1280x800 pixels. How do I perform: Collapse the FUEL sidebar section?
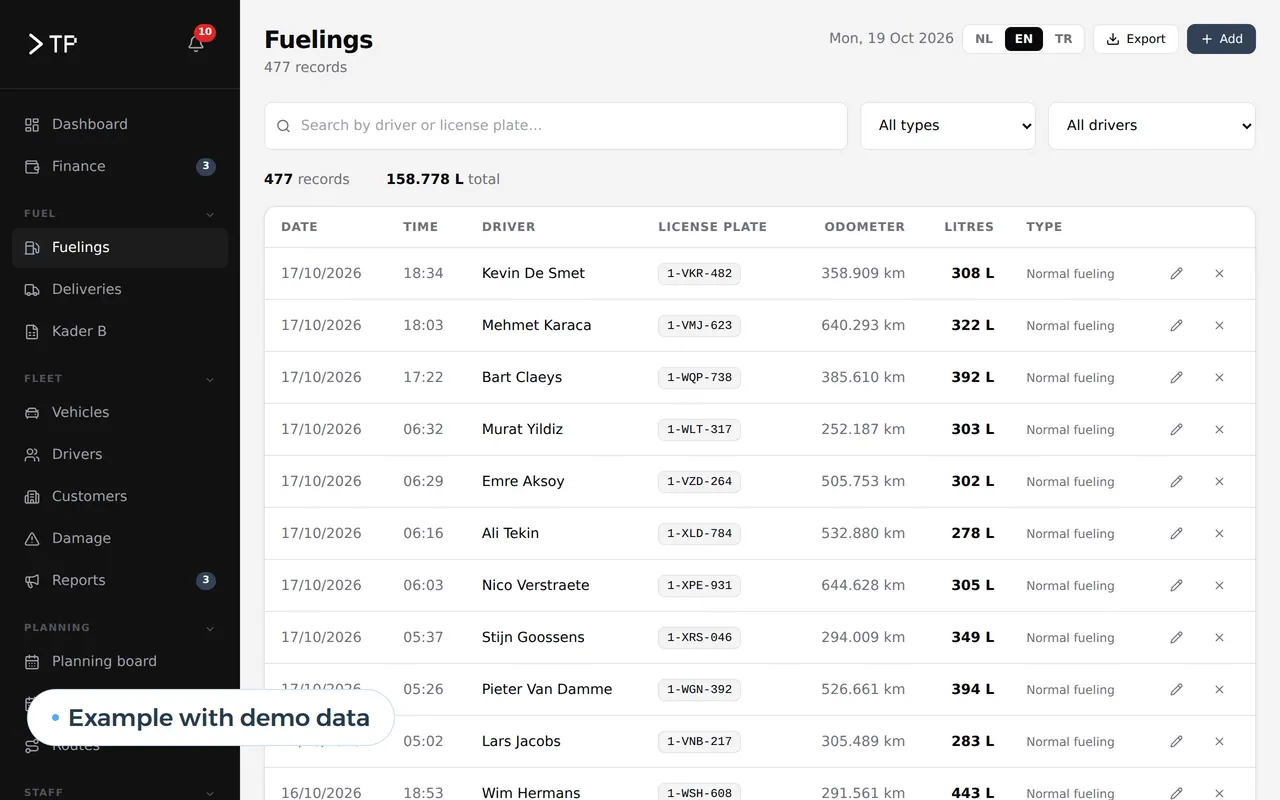point(210,214)
